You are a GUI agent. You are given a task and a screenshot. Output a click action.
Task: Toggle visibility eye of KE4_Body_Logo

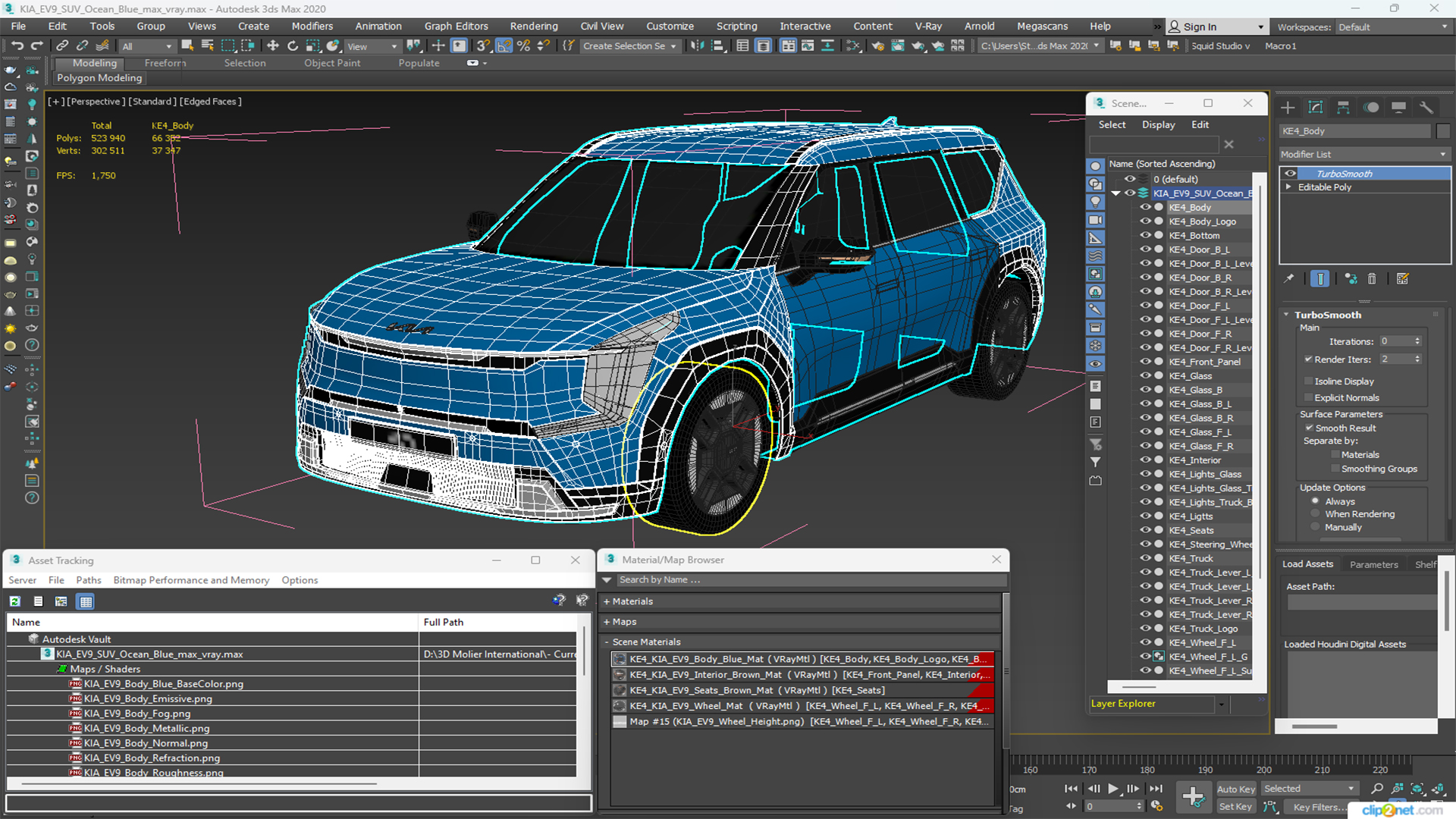(1145, 221)
